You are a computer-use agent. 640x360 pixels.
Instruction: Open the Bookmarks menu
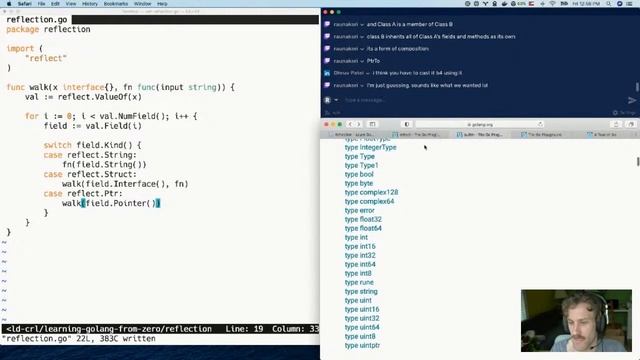(x=116, y=4)
